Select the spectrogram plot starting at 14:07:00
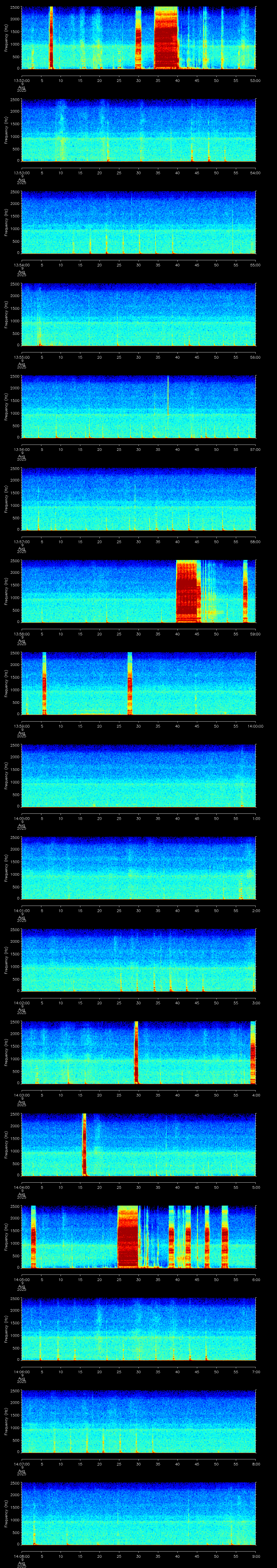Screen dimensions: 277x1568 click(139, 1421)
